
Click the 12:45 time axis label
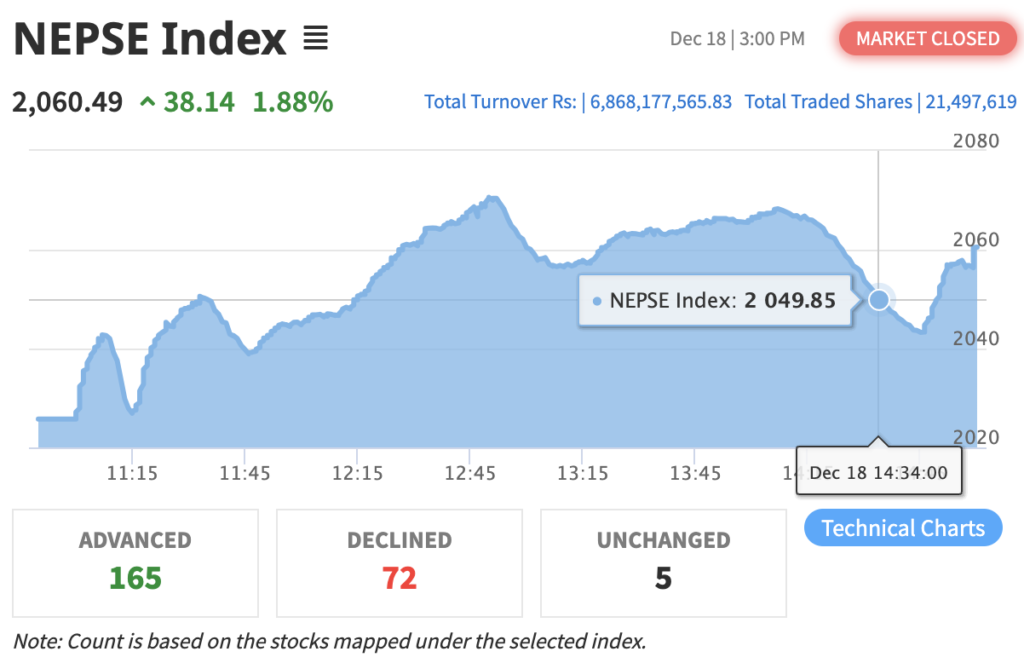[471, 472]
